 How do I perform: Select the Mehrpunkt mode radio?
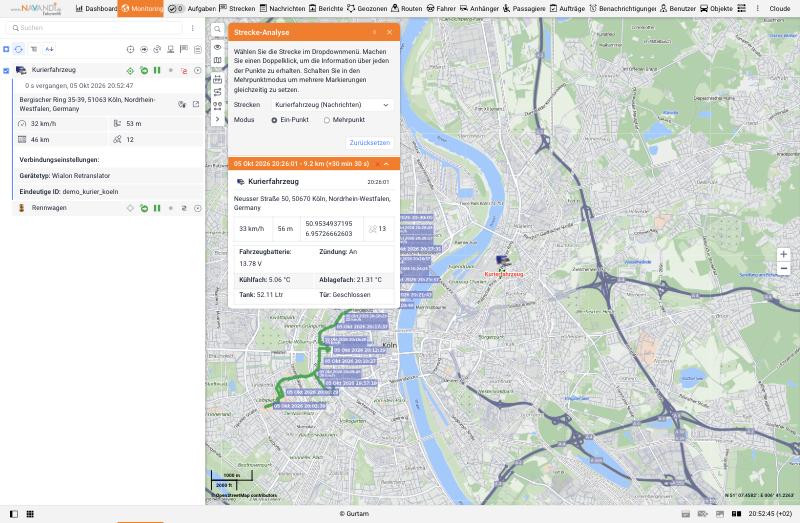click(x=327, y=120)
